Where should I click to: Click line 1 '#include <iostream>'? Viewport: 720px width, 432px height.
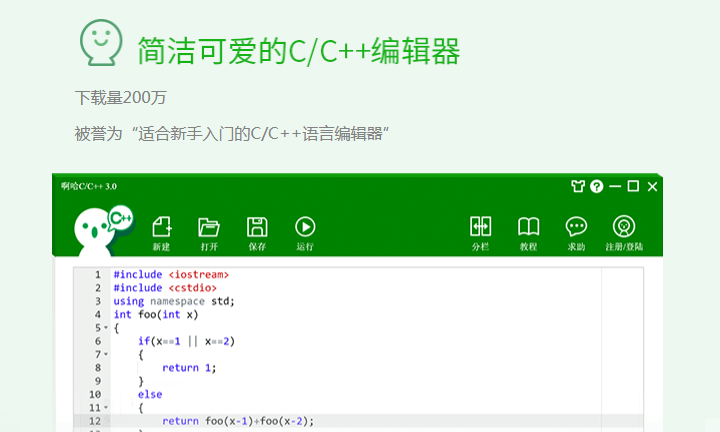[x=171, y=275]
